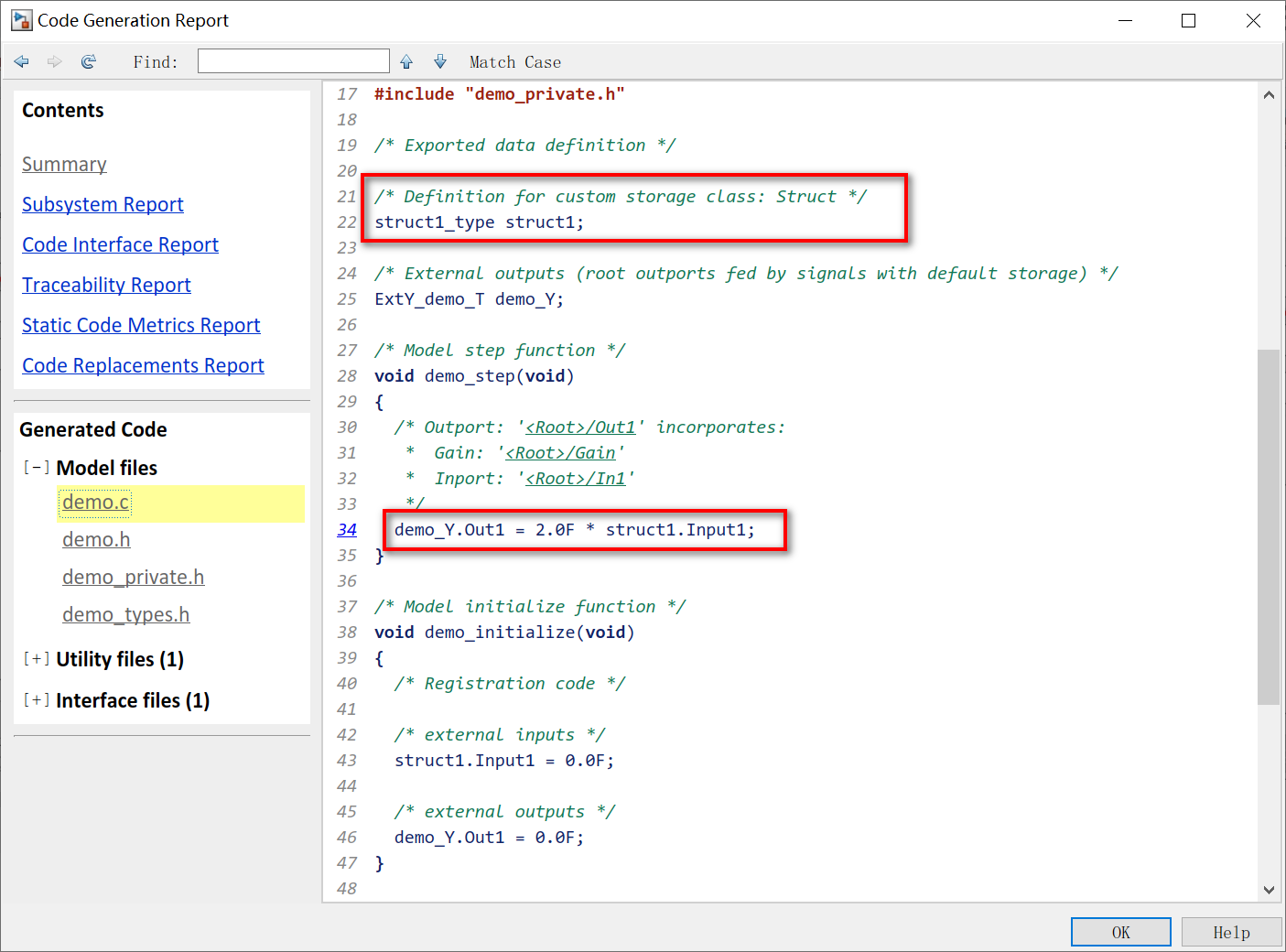
Task: Click the 'void demo_initialize(void)' line
Action: 504,633
